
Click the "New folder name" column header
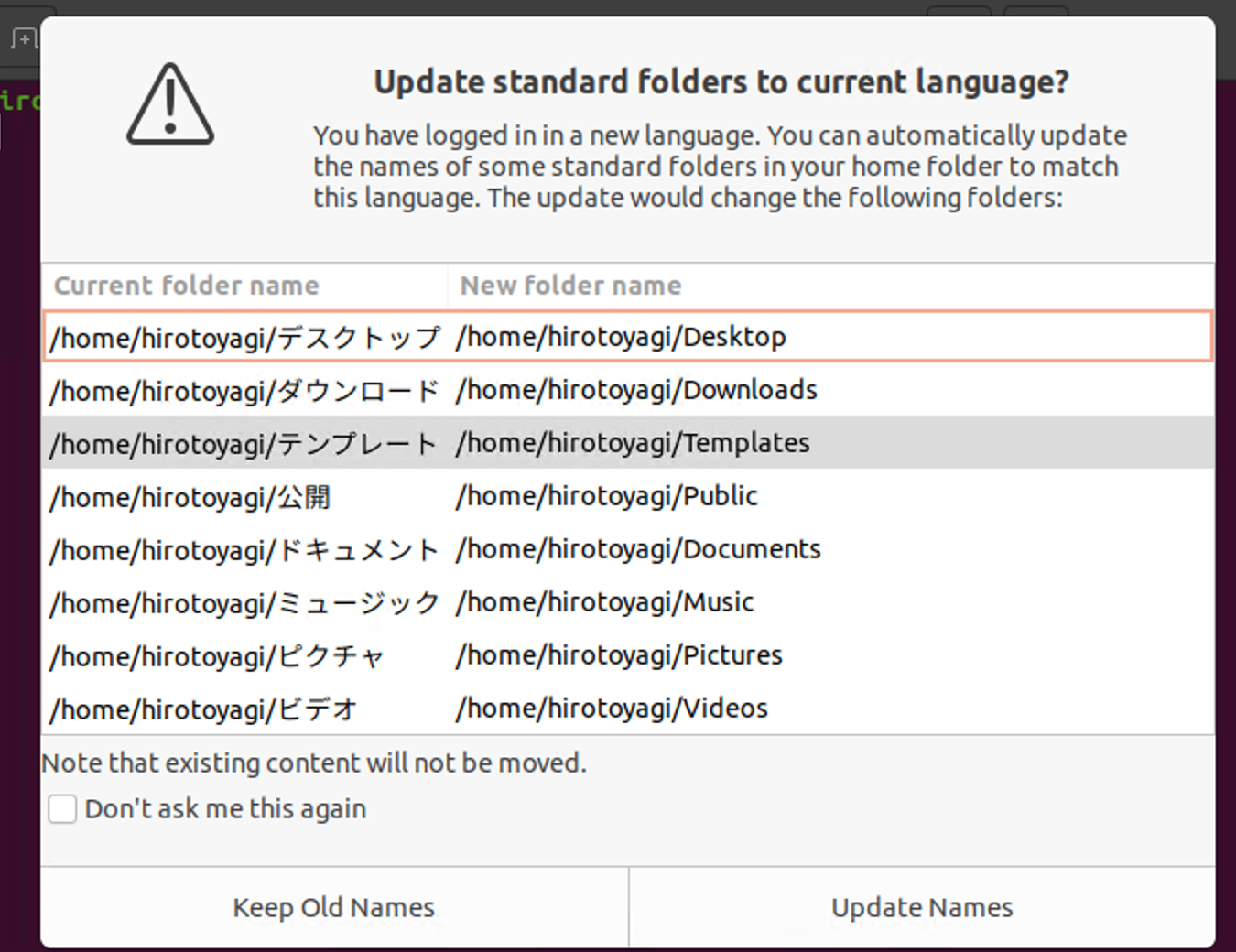pos(570,286)
